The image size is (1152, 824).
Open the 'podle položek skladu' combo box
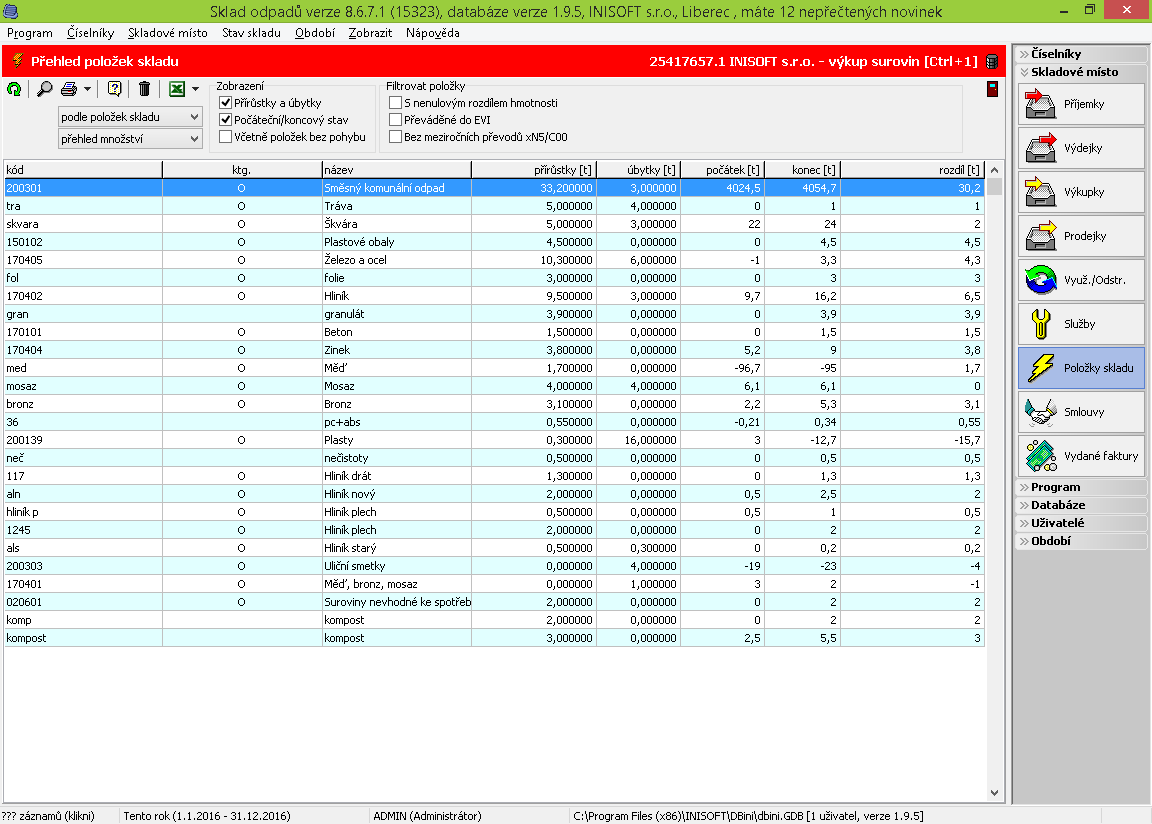[130, 117]
